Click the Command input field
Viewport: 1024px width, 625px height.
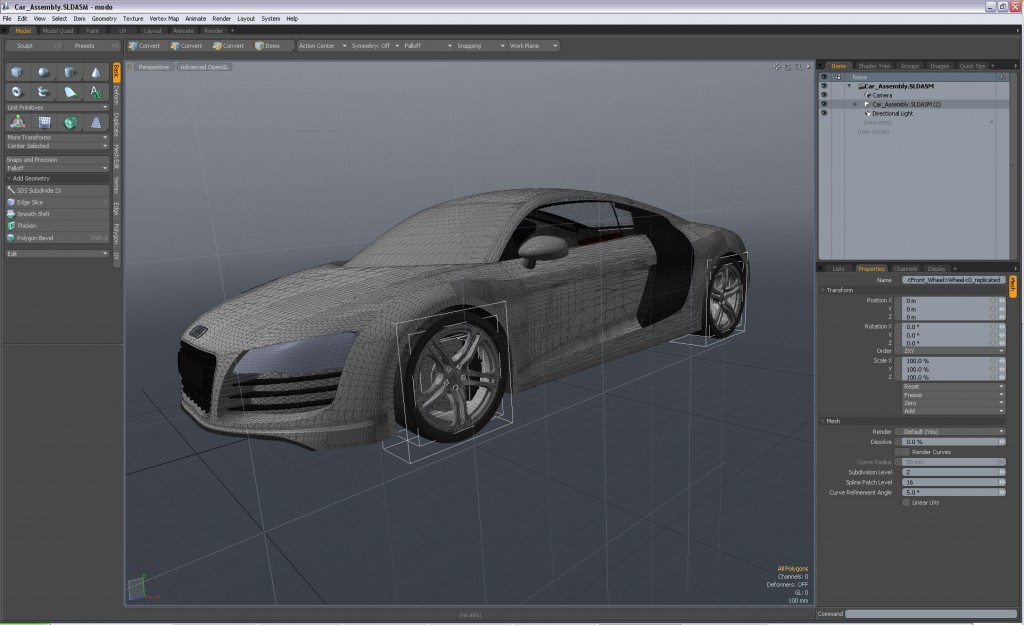(x=931, y=614)
